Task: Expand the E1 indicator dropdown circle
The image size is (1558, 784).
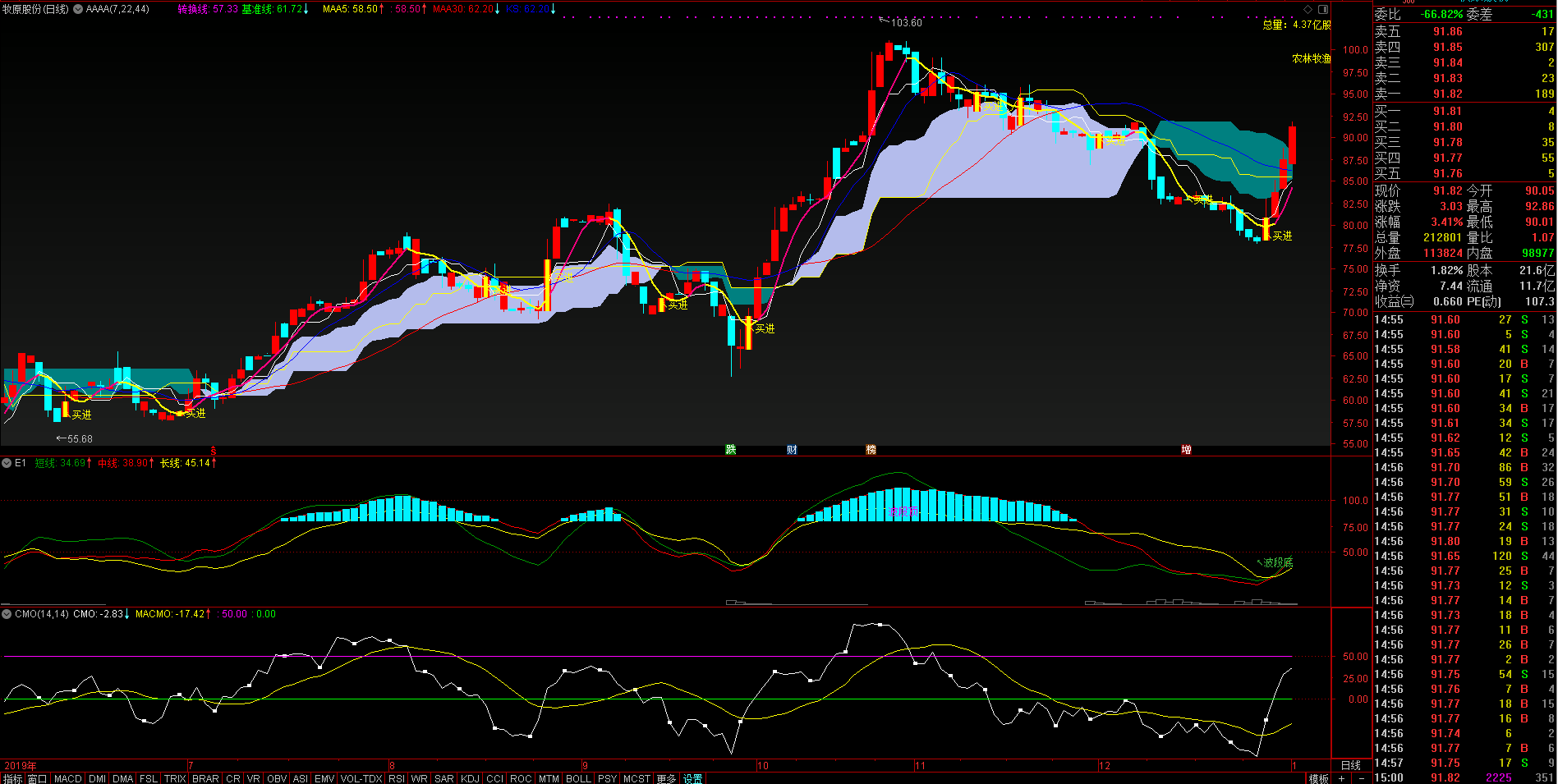Action: tap(7, 463)
